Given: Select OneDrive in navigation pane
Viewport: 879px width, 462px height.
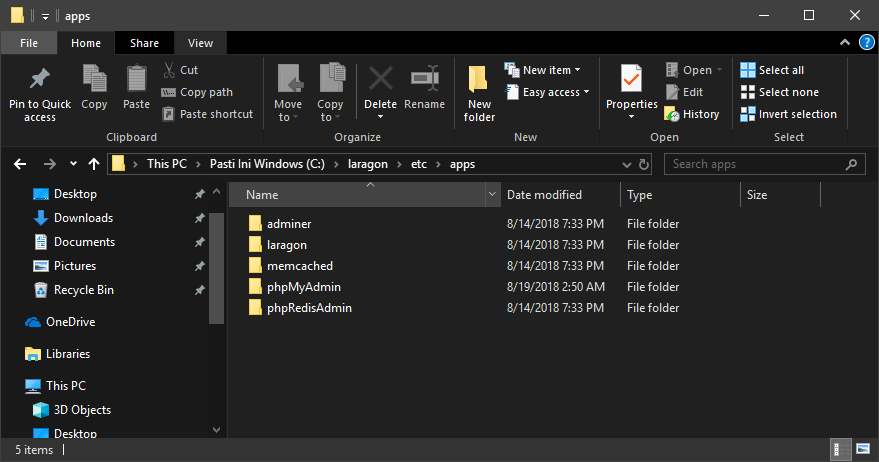Looking at the screenshot, I should point(60,322).
